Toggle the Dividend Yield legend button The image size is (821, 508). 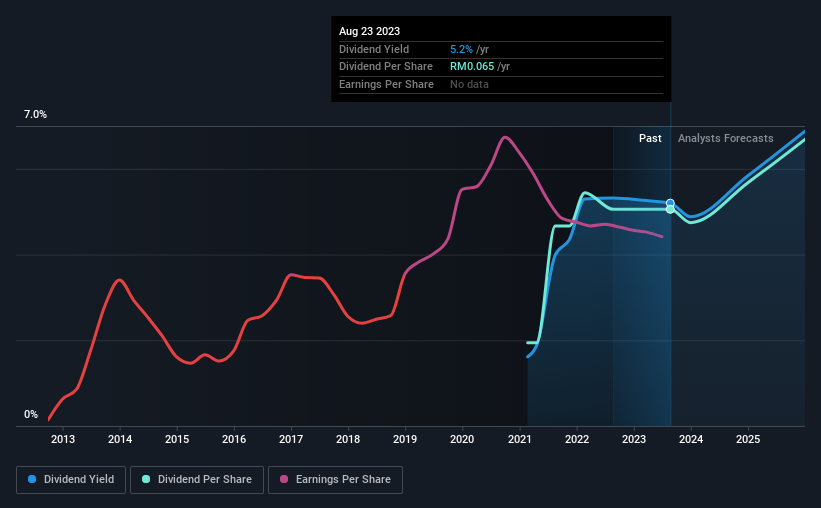tap(71, 480)
